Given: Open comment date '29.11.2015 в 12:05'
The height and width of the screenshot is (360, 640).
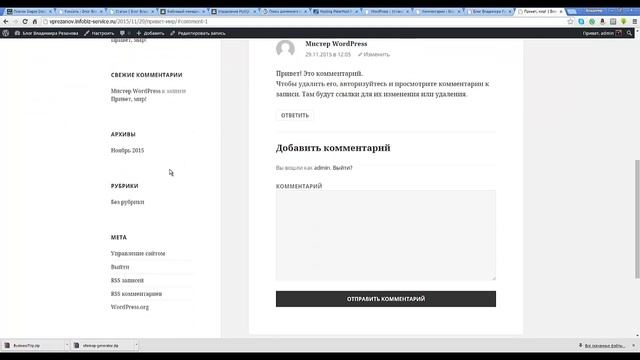Looking at the screenshot, I should pyautogui.click(x=328, y=54).
